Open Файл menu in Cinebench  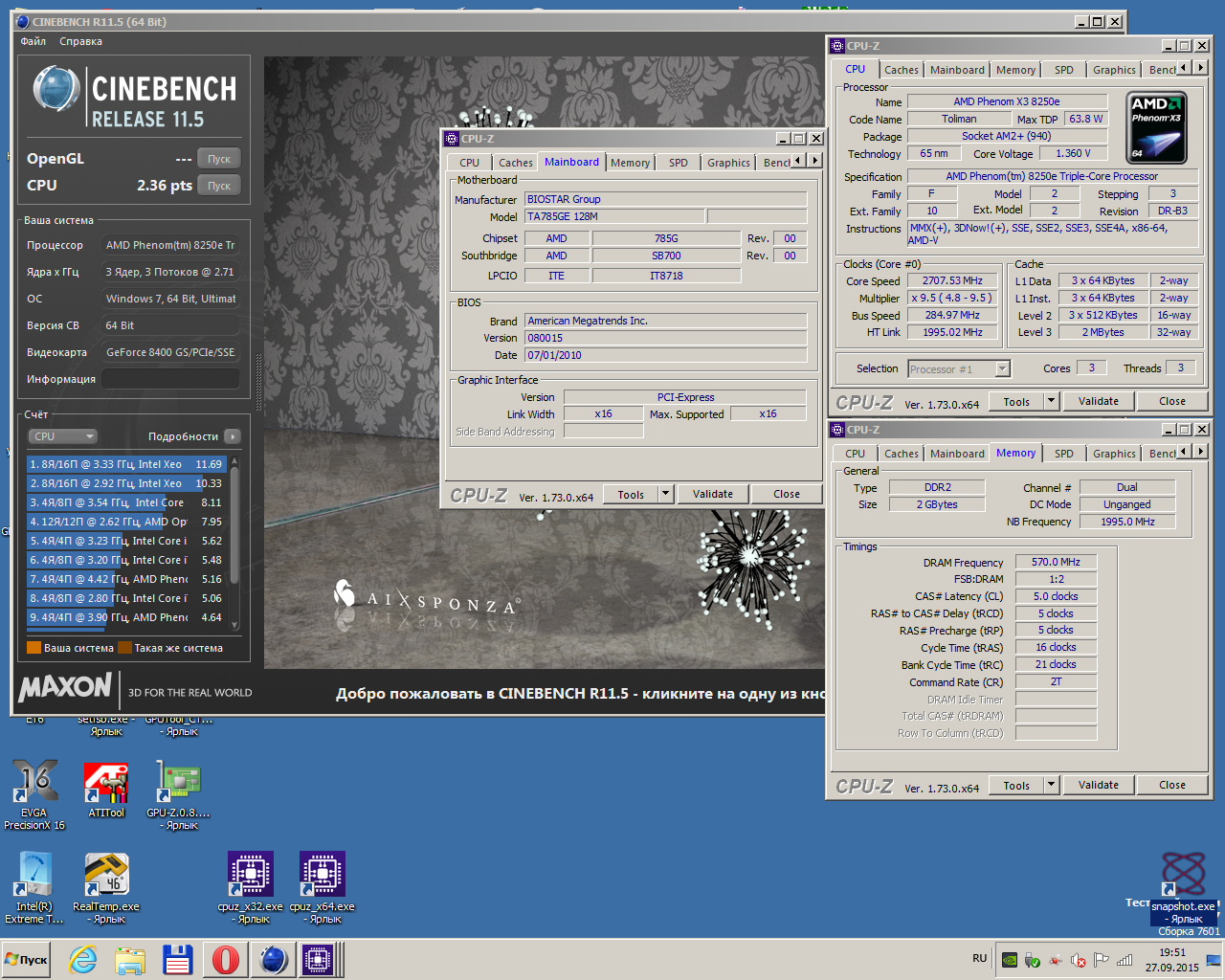[33, 42]
